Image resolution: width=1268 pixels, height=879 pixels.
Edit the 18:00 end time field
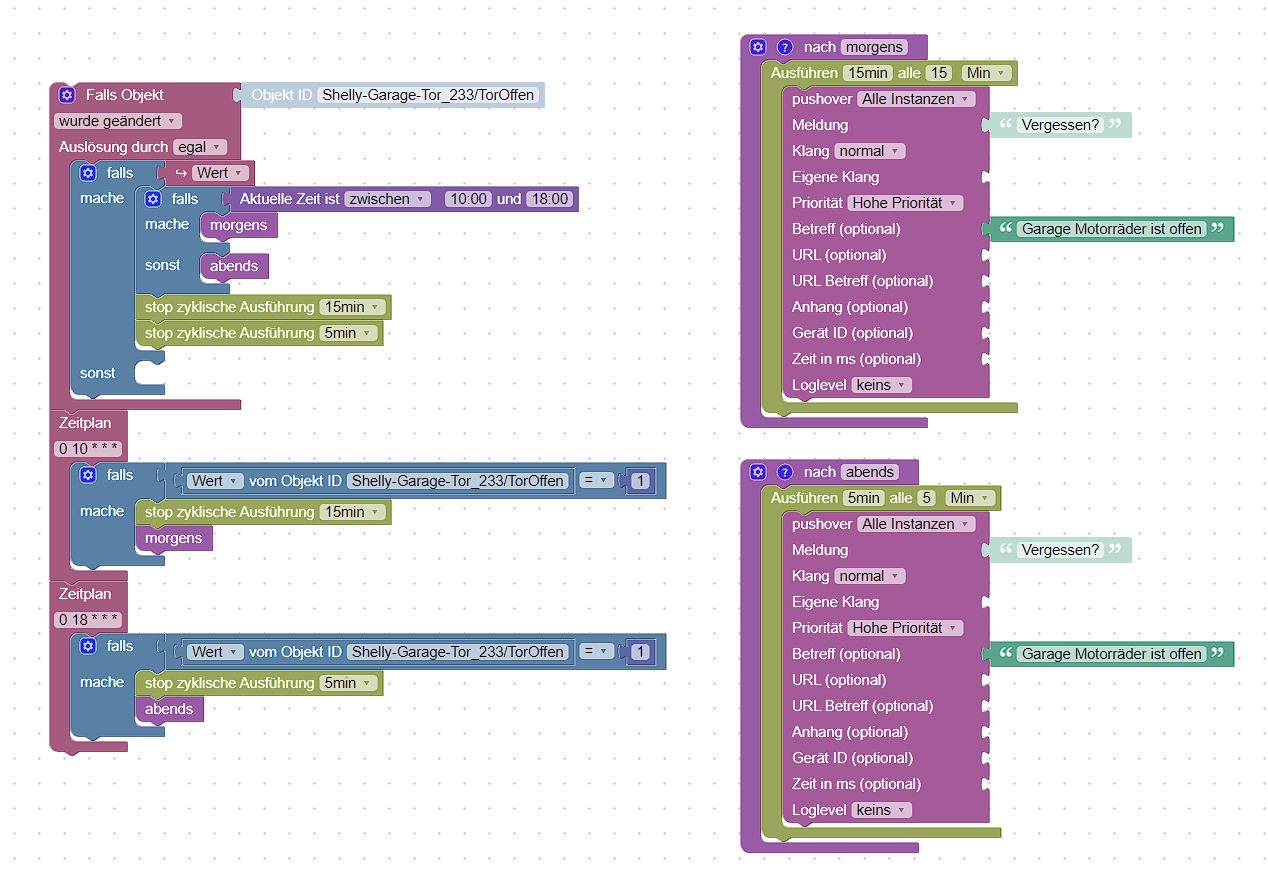click(x=548, y=199)
